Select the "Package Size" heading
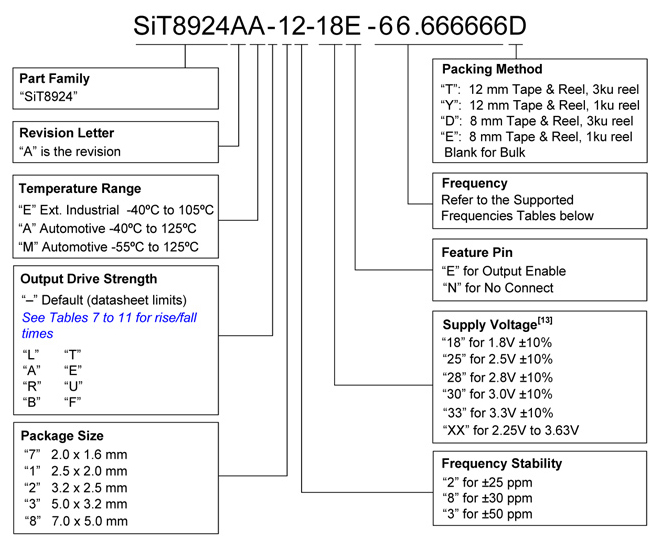660x547 pixels. (x=62, y=436)
